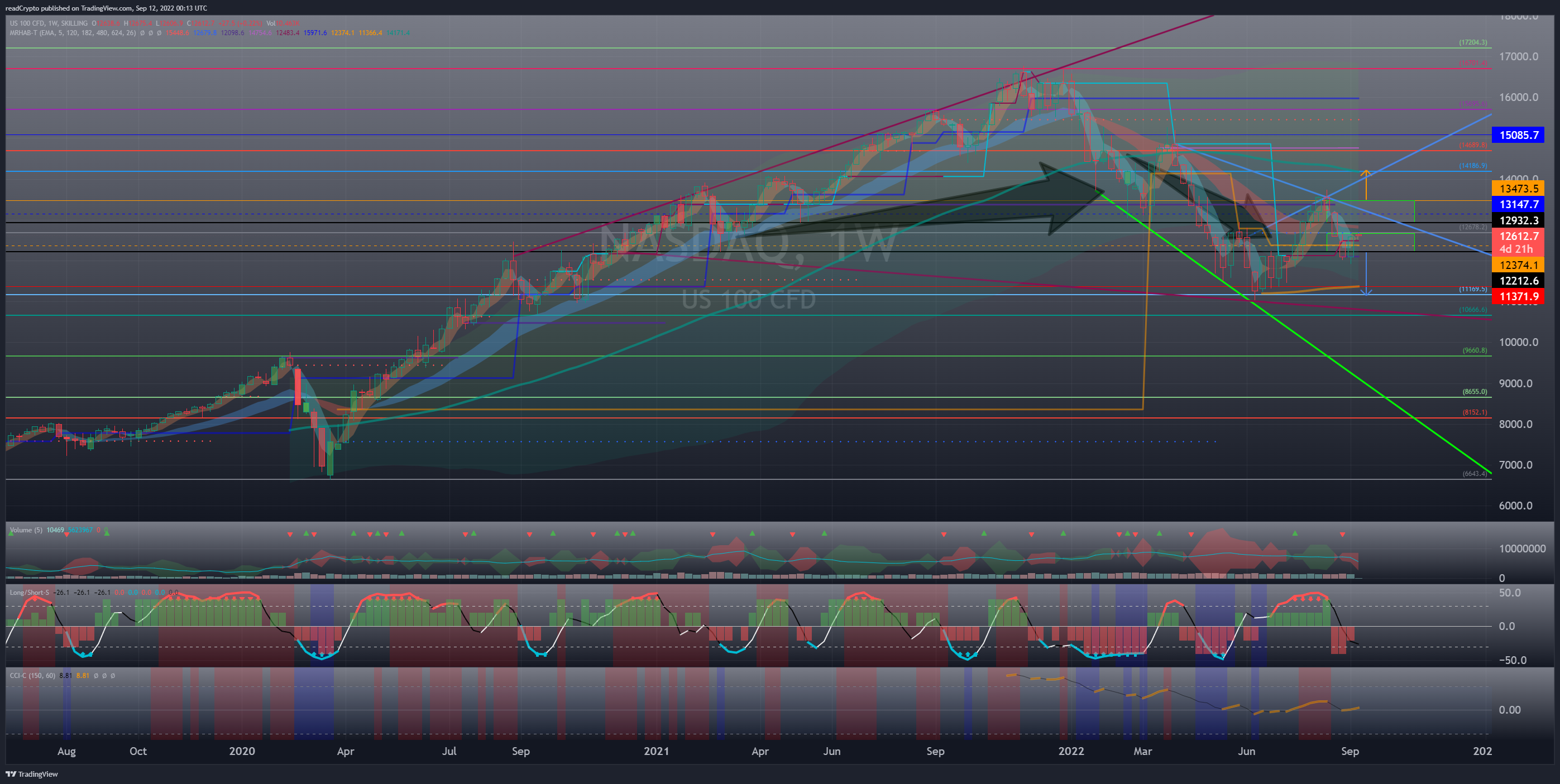The image size is (1560, 784).
Task: Click the 'Mar' label on the time axis
Action: [x=1143, y=751]
